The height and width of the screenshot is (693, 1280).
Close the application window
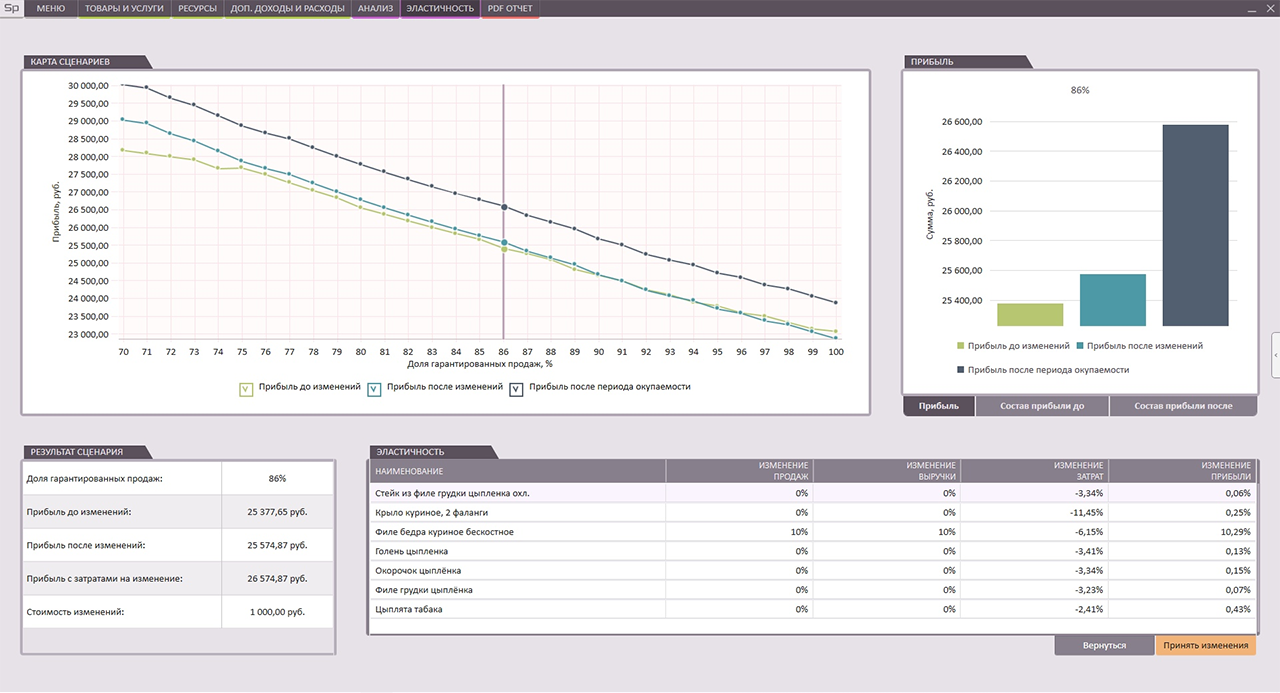(x=1270, y=9)
